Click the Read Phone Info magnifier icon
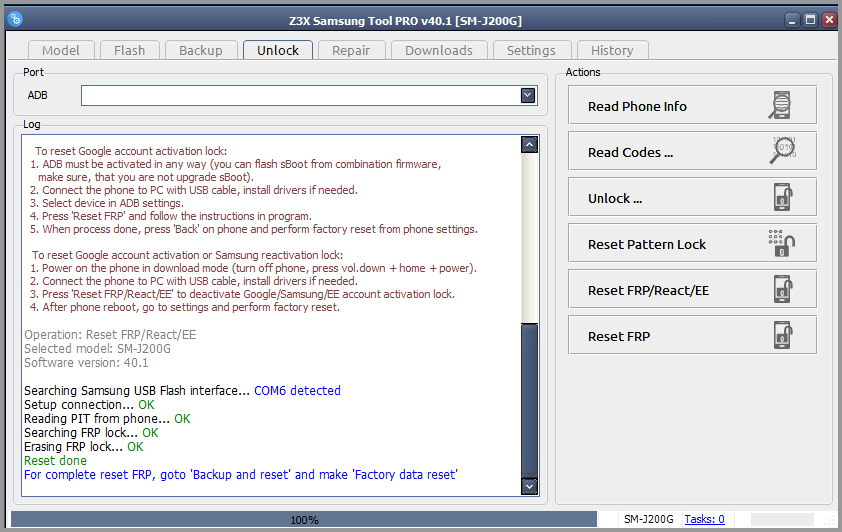The width and height of the screenshot is (842, 532). point(780,105)
